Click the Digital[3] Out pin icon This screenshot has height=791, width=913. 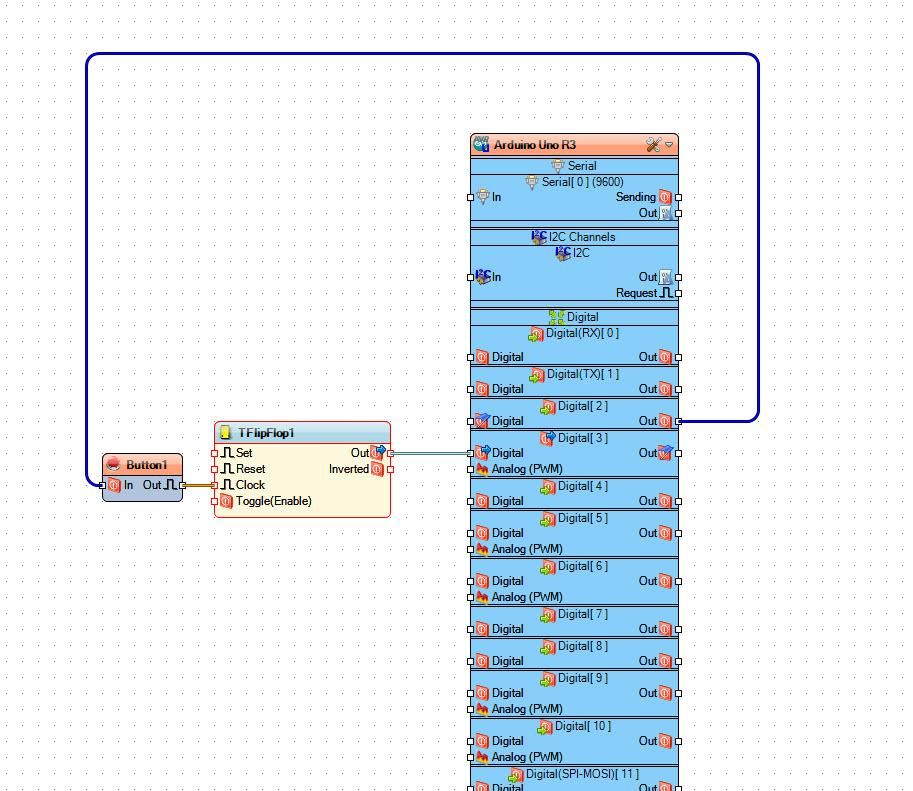click(x=666, y=453)
